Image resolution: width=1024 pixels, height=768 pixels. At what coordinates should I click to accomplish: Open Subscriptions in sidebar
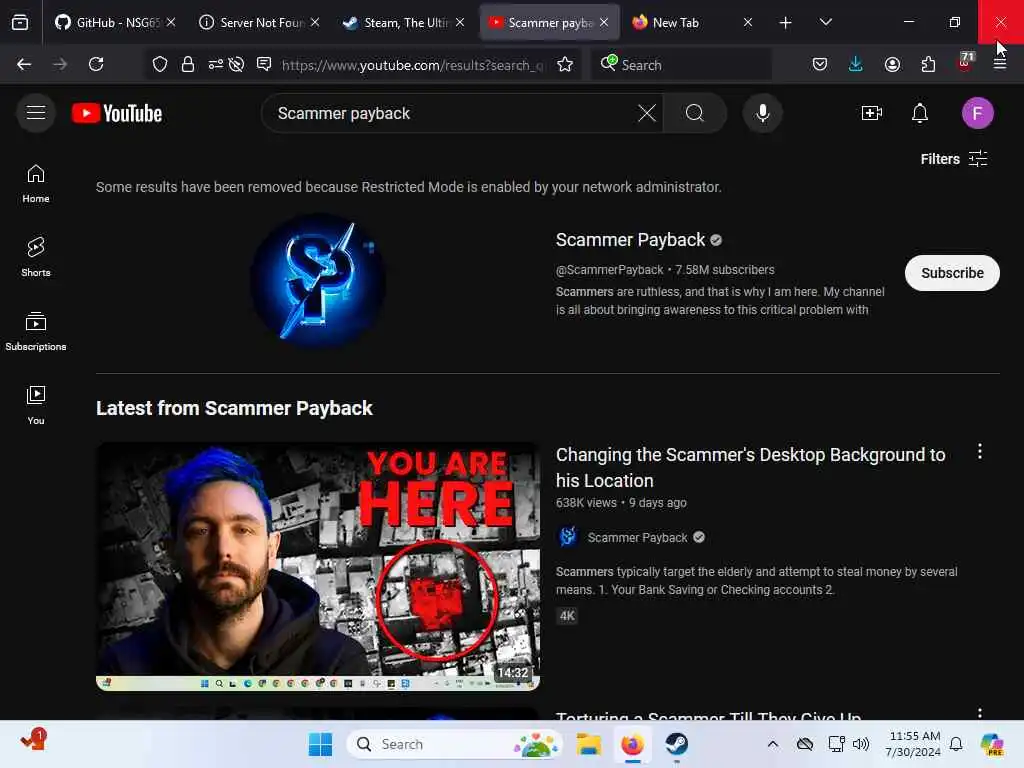[x=36, y=331]
